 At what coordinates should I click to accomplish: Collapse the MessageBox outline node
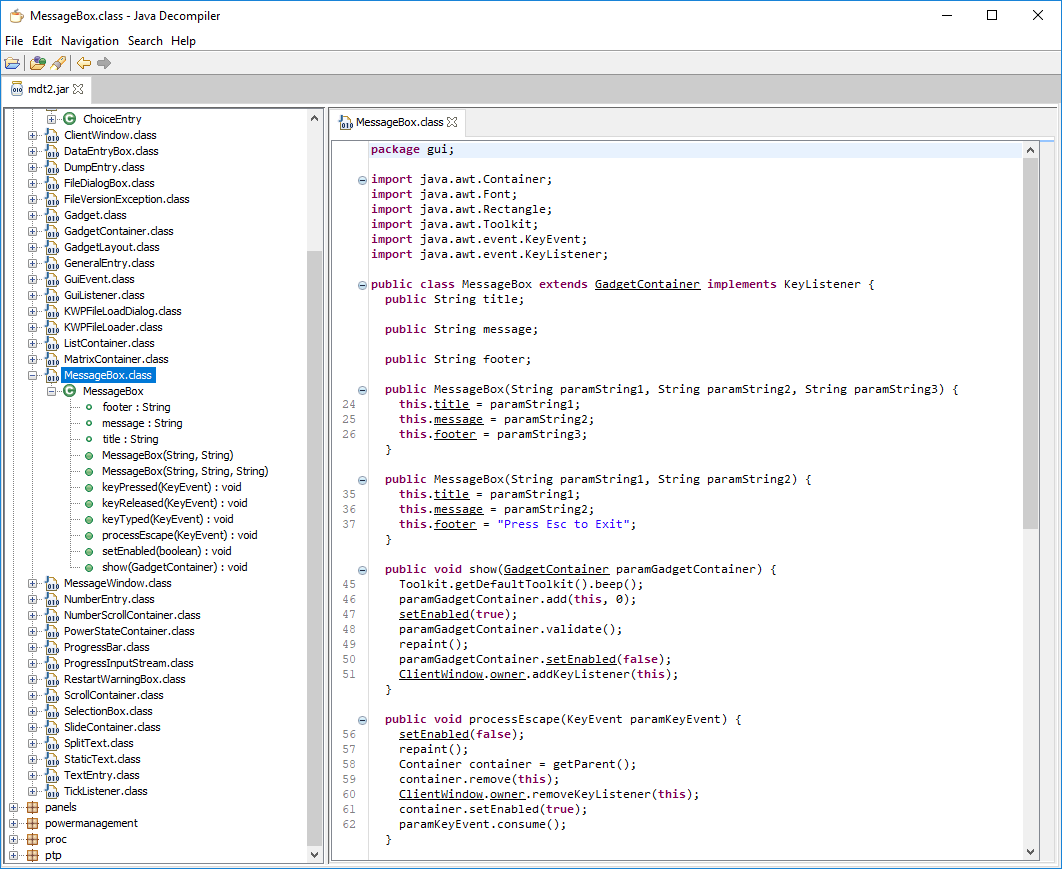coord(50,391)
